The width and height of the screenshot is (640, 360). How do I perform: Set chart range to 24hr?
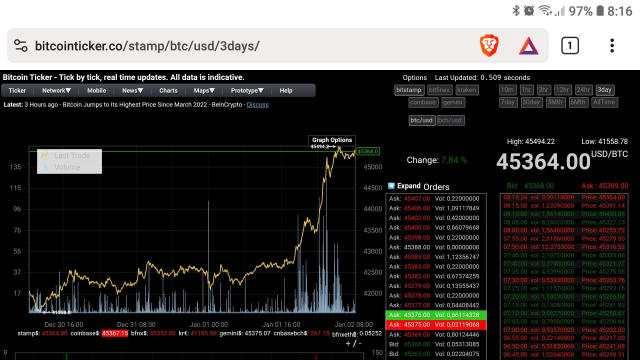click(583, 90)
